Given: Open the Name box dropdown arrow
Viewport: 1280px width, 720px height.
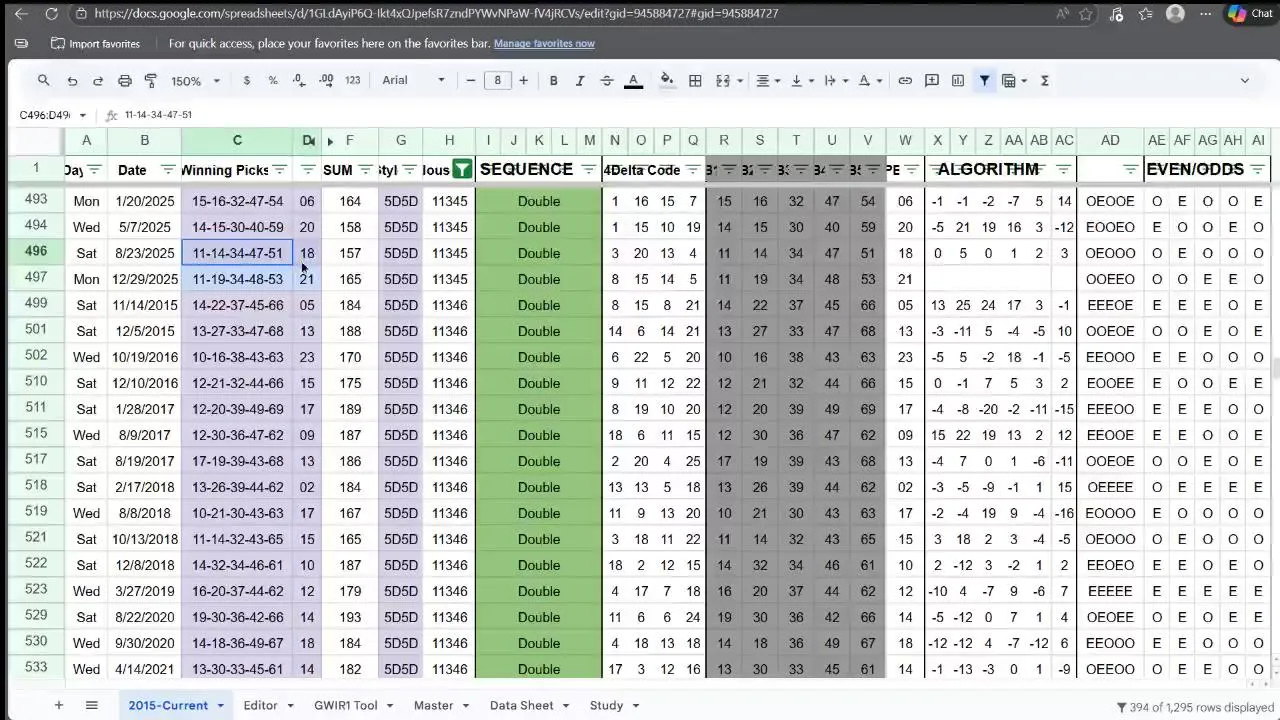Looking at the screenshot, I should [x=83, y=115].
